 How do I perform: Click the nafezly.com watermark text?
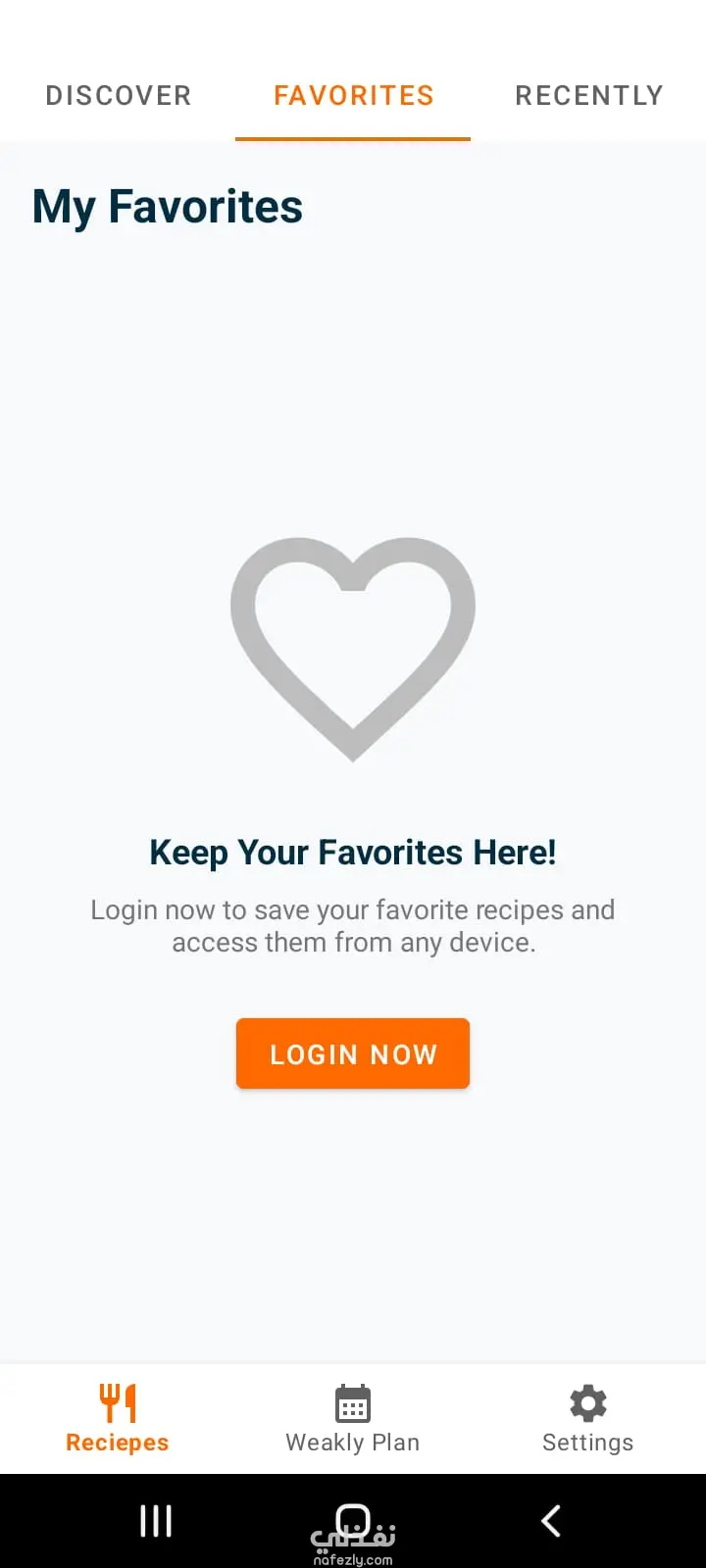[x=353, y=1560]
